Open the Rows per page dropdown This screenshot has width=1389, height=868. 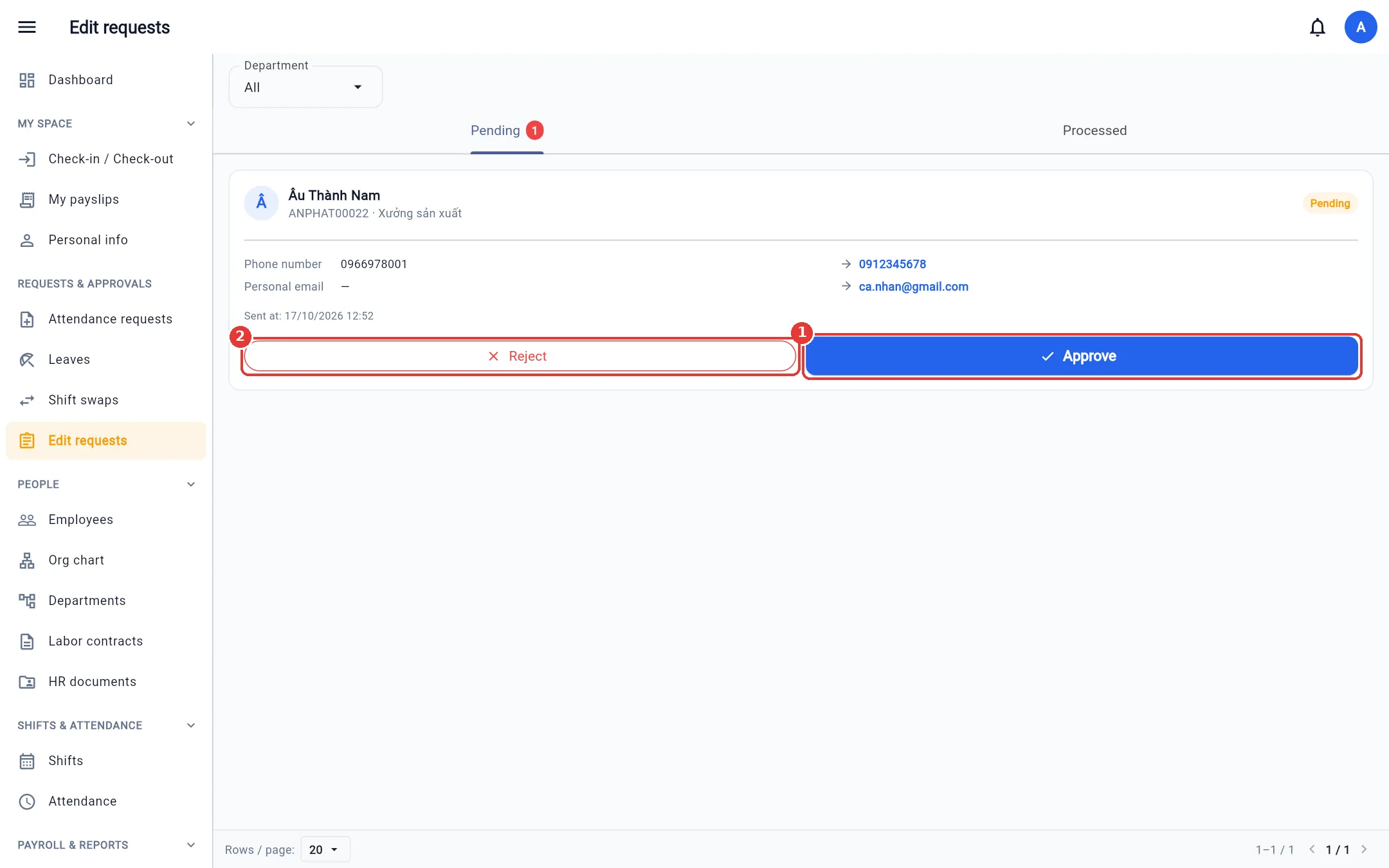tap(325, 849)
